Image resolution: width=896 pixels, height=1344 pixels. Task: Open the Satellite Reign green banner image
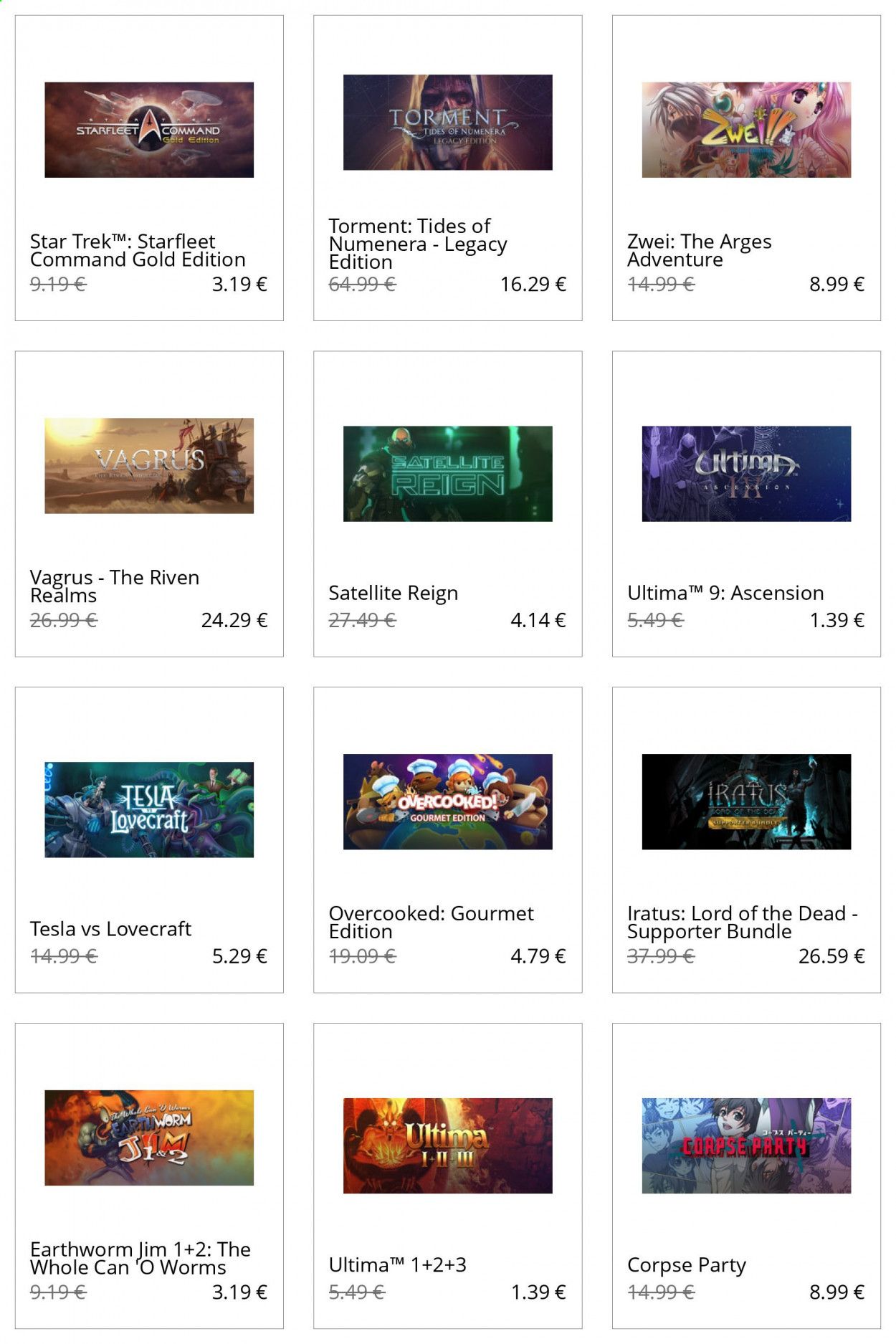coord(448,474)
